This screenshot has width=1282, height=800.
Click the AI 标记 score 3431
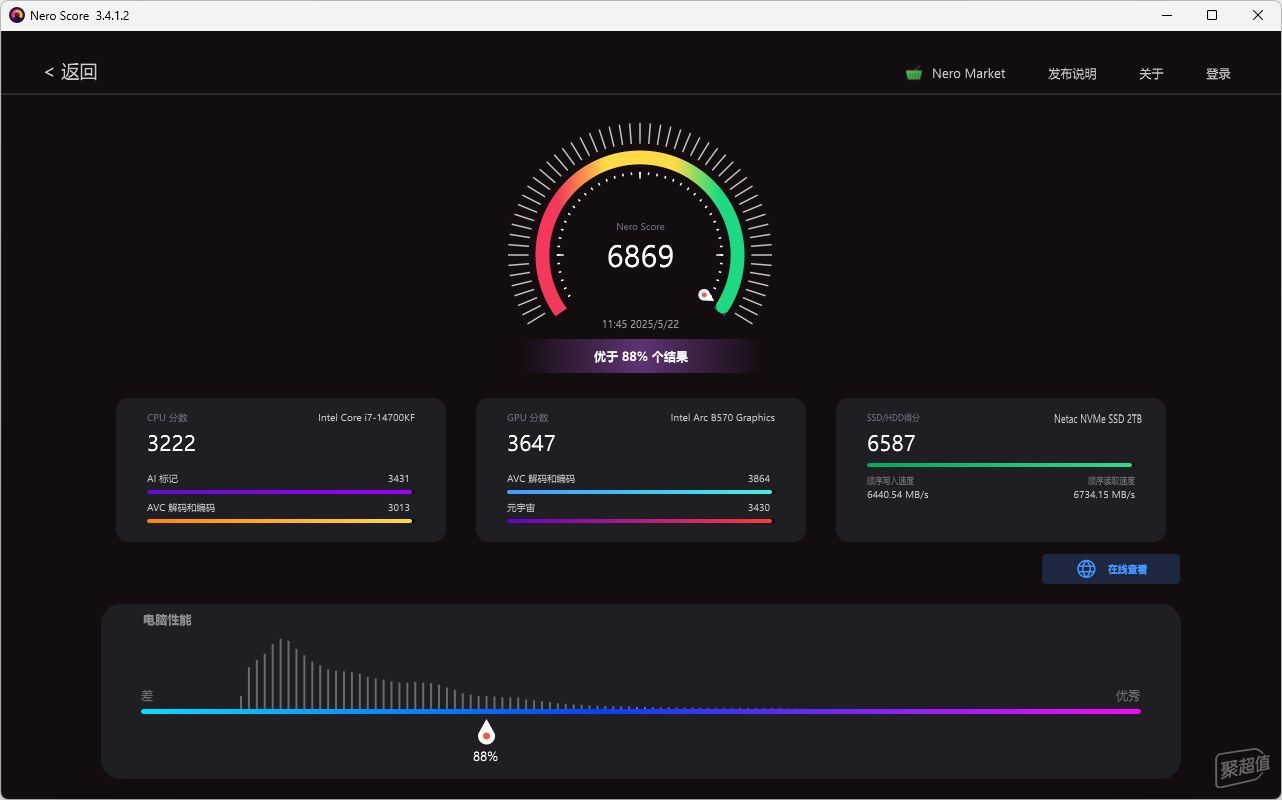(399, 479)
